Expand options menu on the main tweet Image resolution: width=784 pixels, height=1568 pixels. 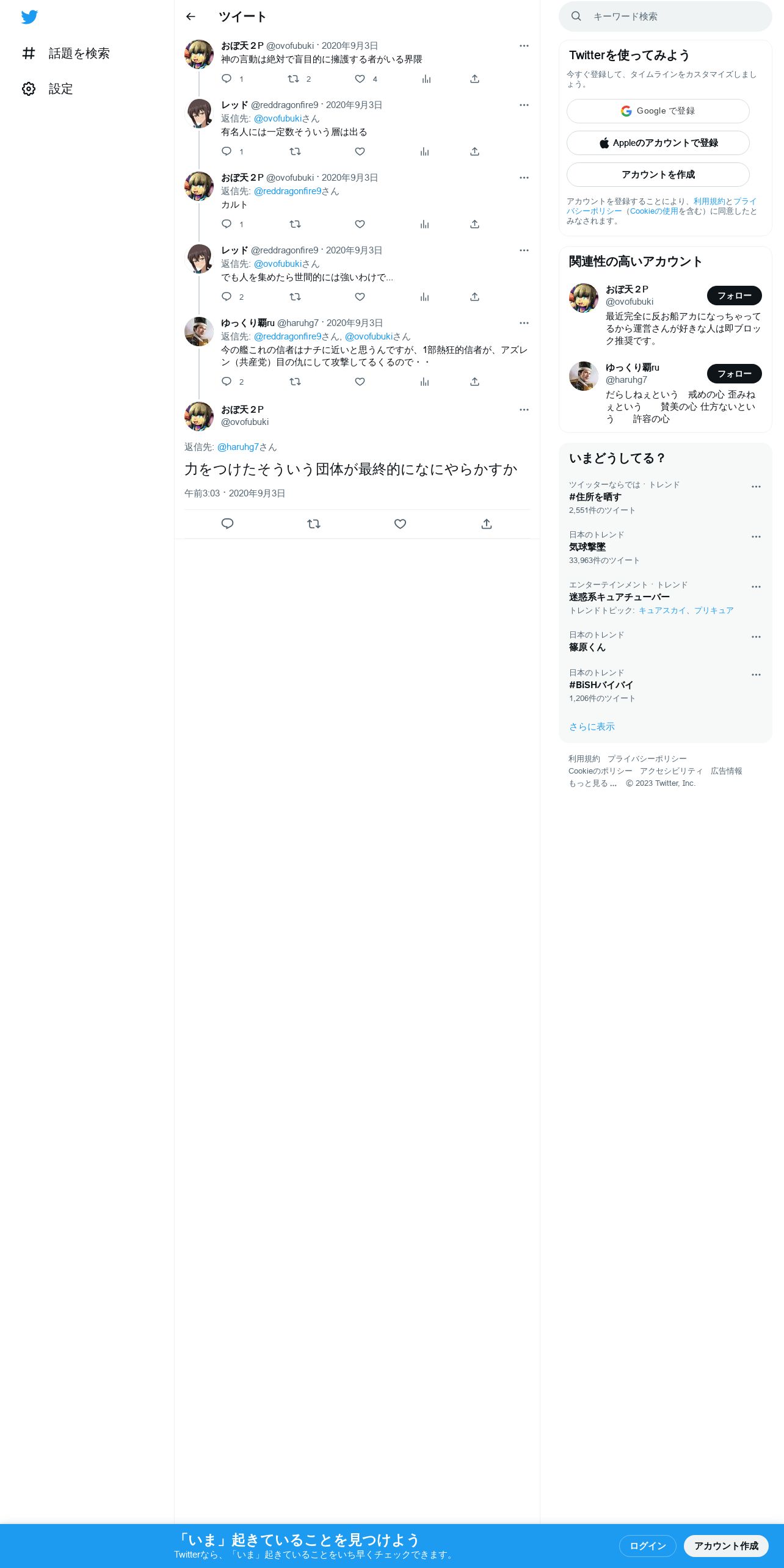[524, 410]
